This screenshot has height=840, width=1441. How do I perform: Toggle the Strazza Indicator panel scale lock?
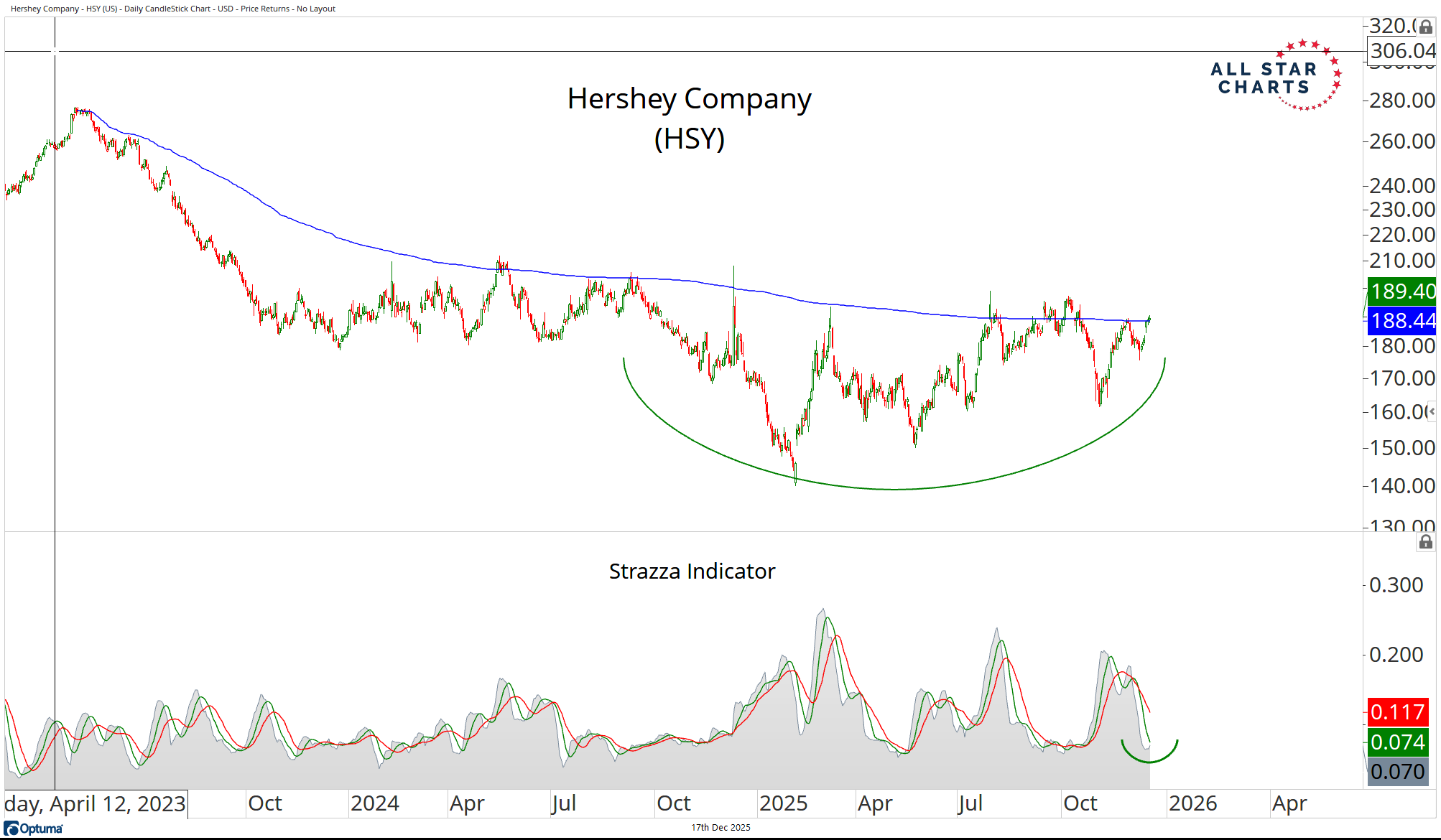[x=1425, y=542]
